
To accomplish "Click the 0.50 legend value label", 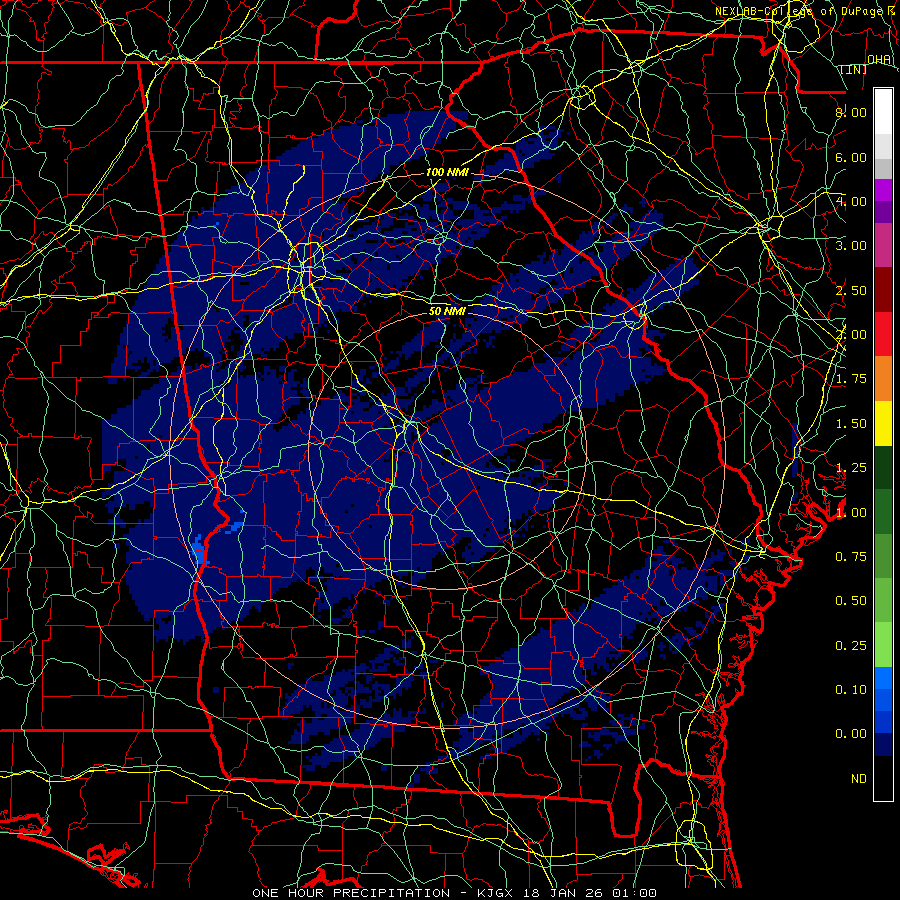I will pos(851,601).
